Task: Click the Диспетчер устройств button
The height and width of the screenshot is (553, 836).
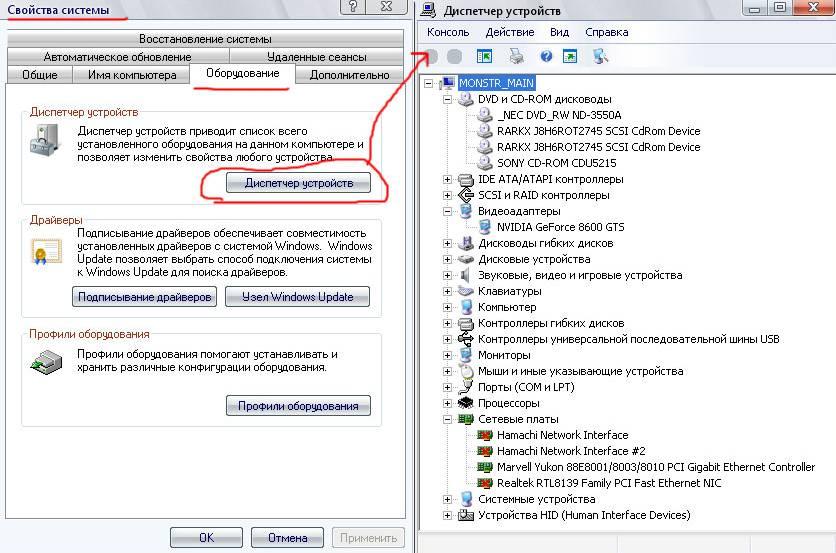Action: click(x=299, y=183)
